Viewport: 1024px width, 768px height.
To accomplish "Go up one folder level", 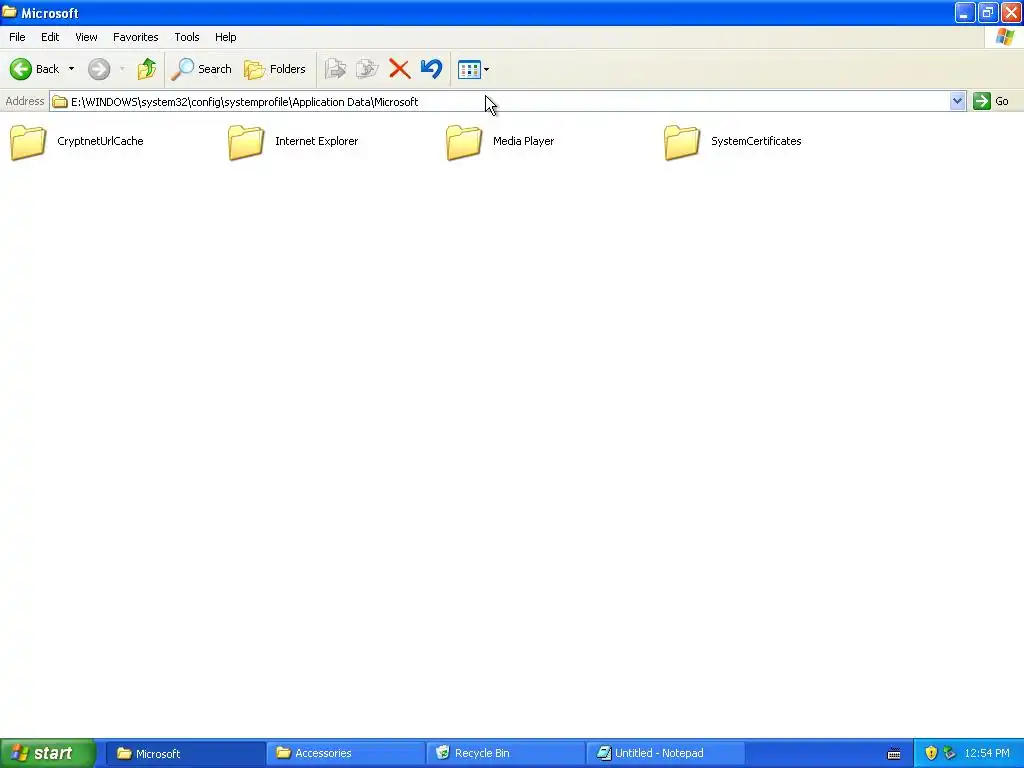I will click(x=147, y=69).
